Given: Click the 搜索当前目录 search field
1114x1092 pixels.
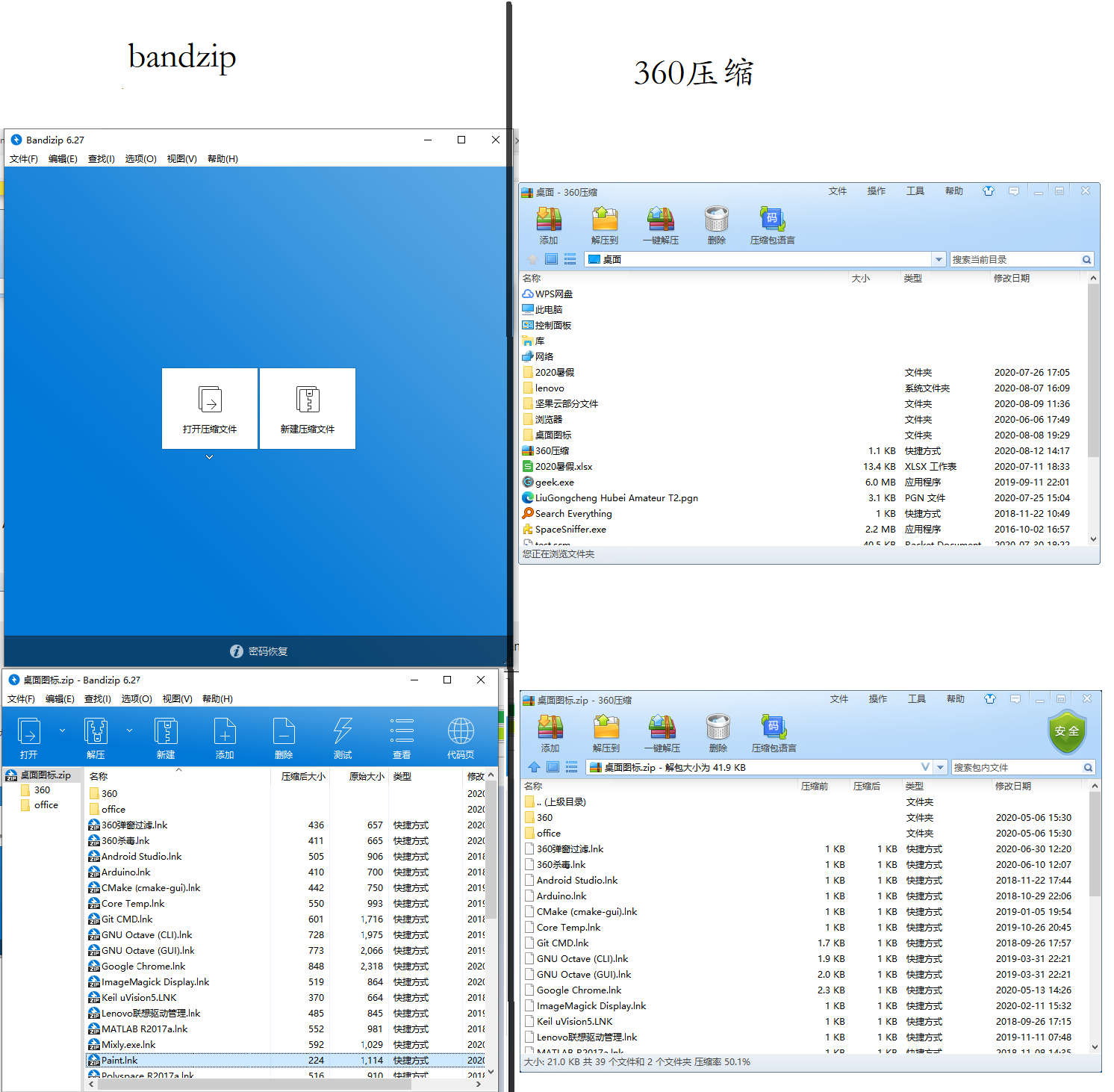Looking at the screenshot, I should pyautogui.click(x=1015, y=259).
